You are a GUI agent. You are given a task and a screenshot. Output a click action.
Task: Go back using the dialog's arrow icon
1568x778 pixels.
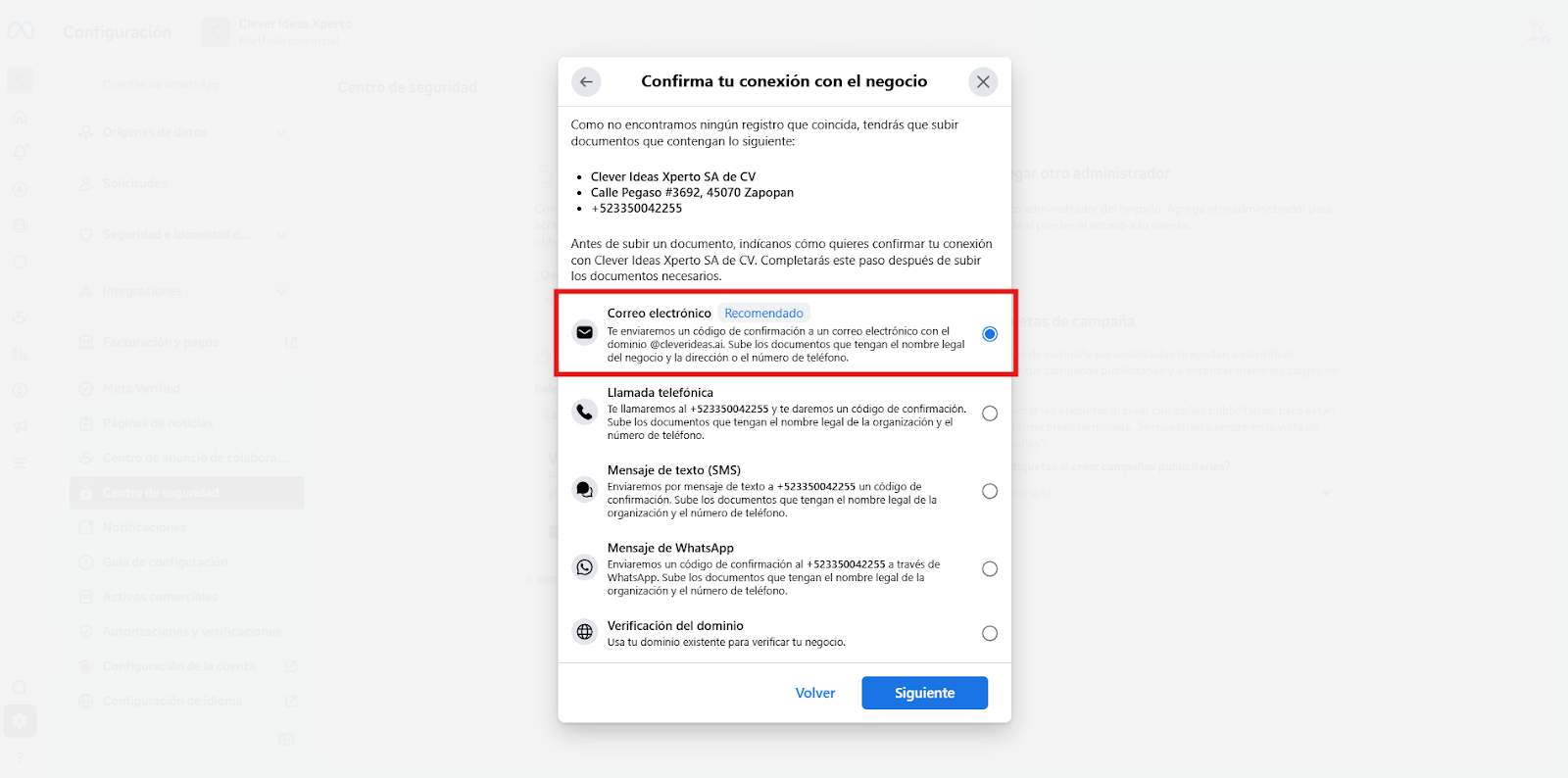[586, 82]
